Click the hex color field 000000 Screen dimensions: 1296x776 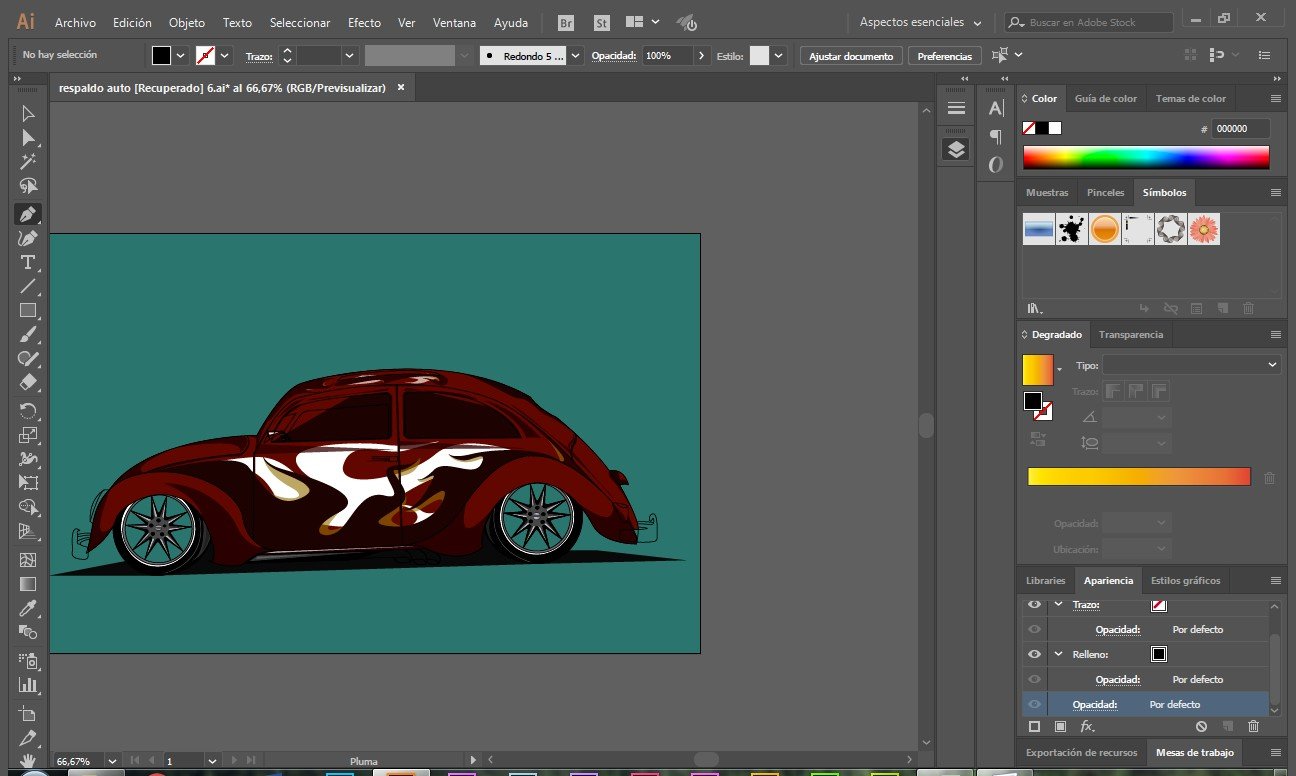tap(1241, 128)
